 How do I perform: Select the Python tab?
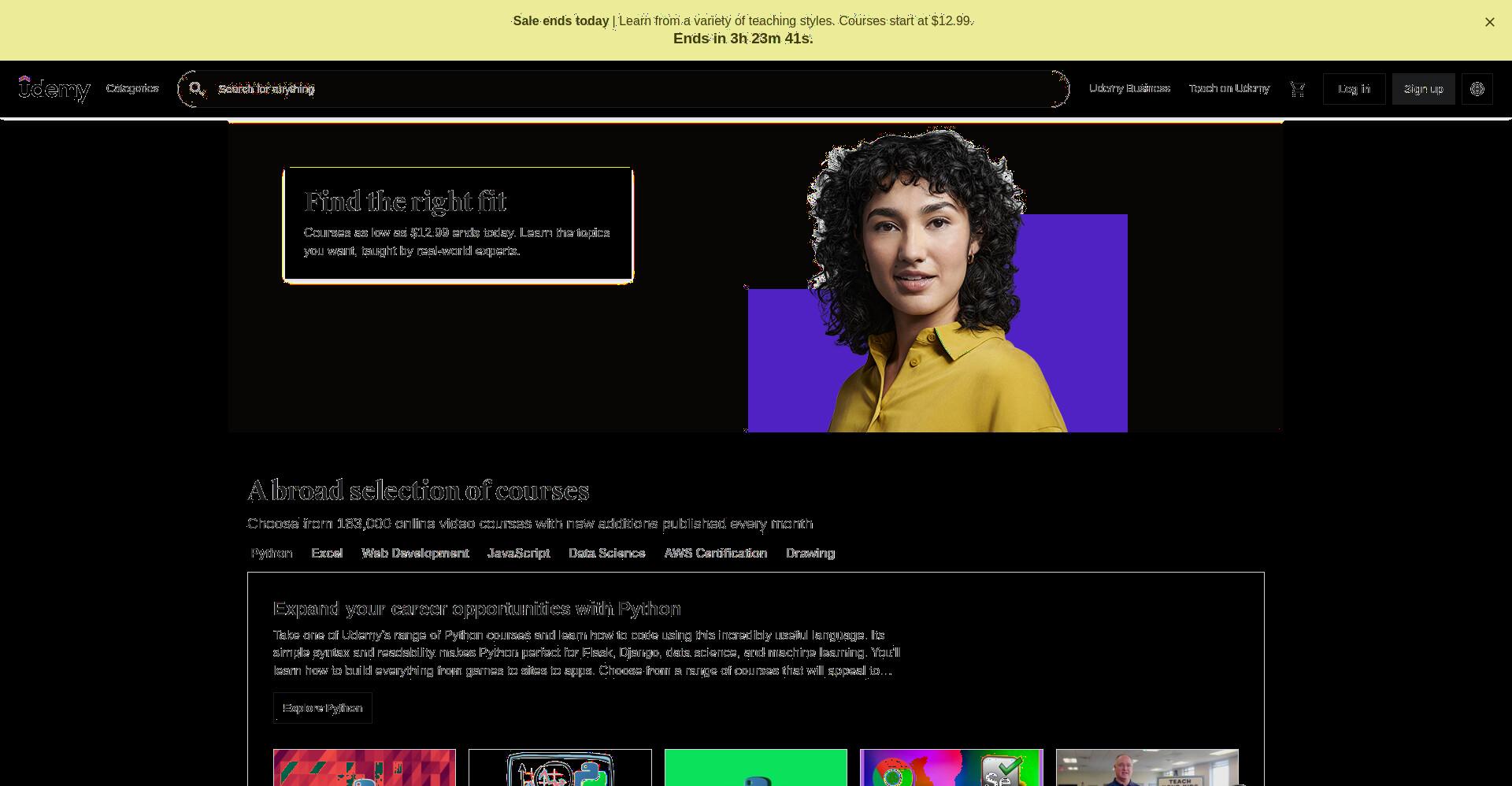(x=272, y=553)
